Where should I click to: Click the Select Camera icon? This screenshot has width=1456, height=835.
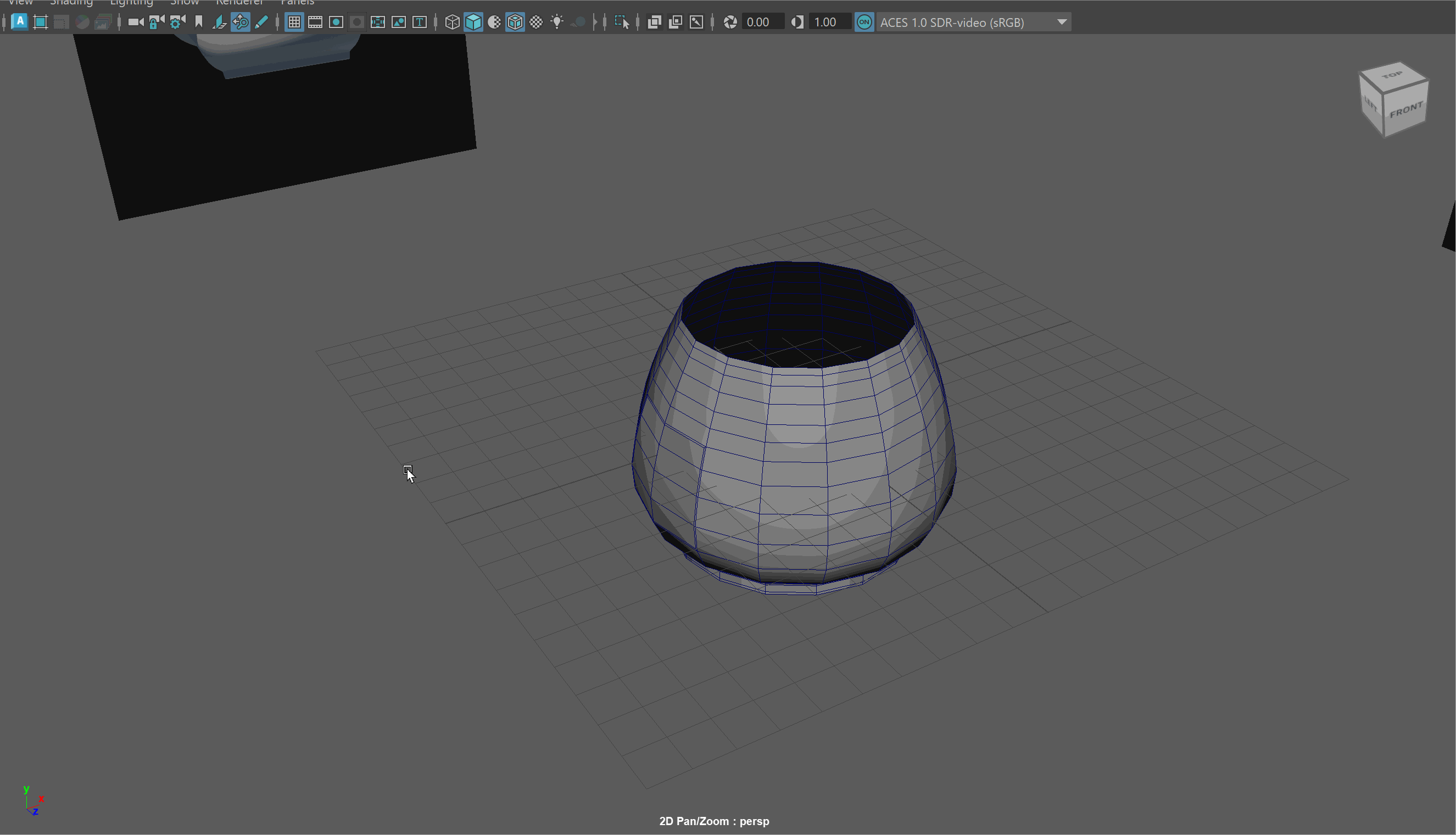tap(136, 23)
